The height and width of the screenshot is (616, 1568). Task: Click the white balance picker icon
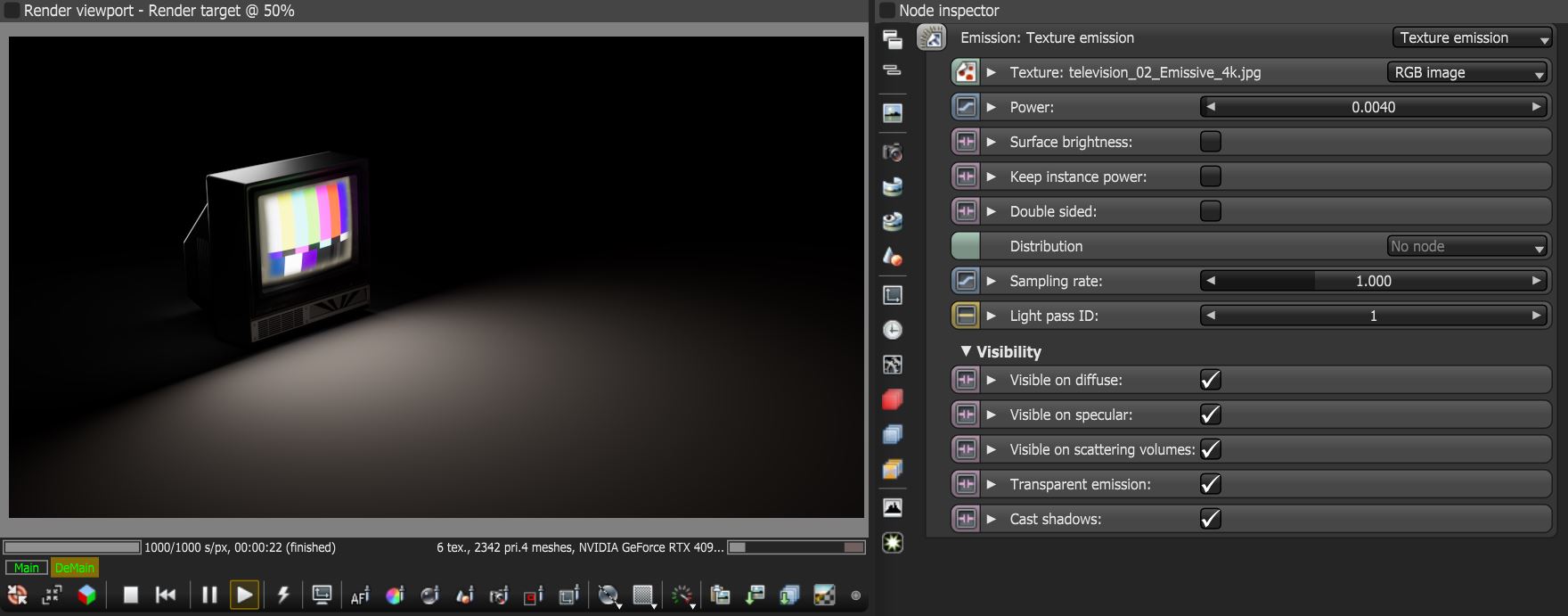pyautogui.click(x=395, y=595)
